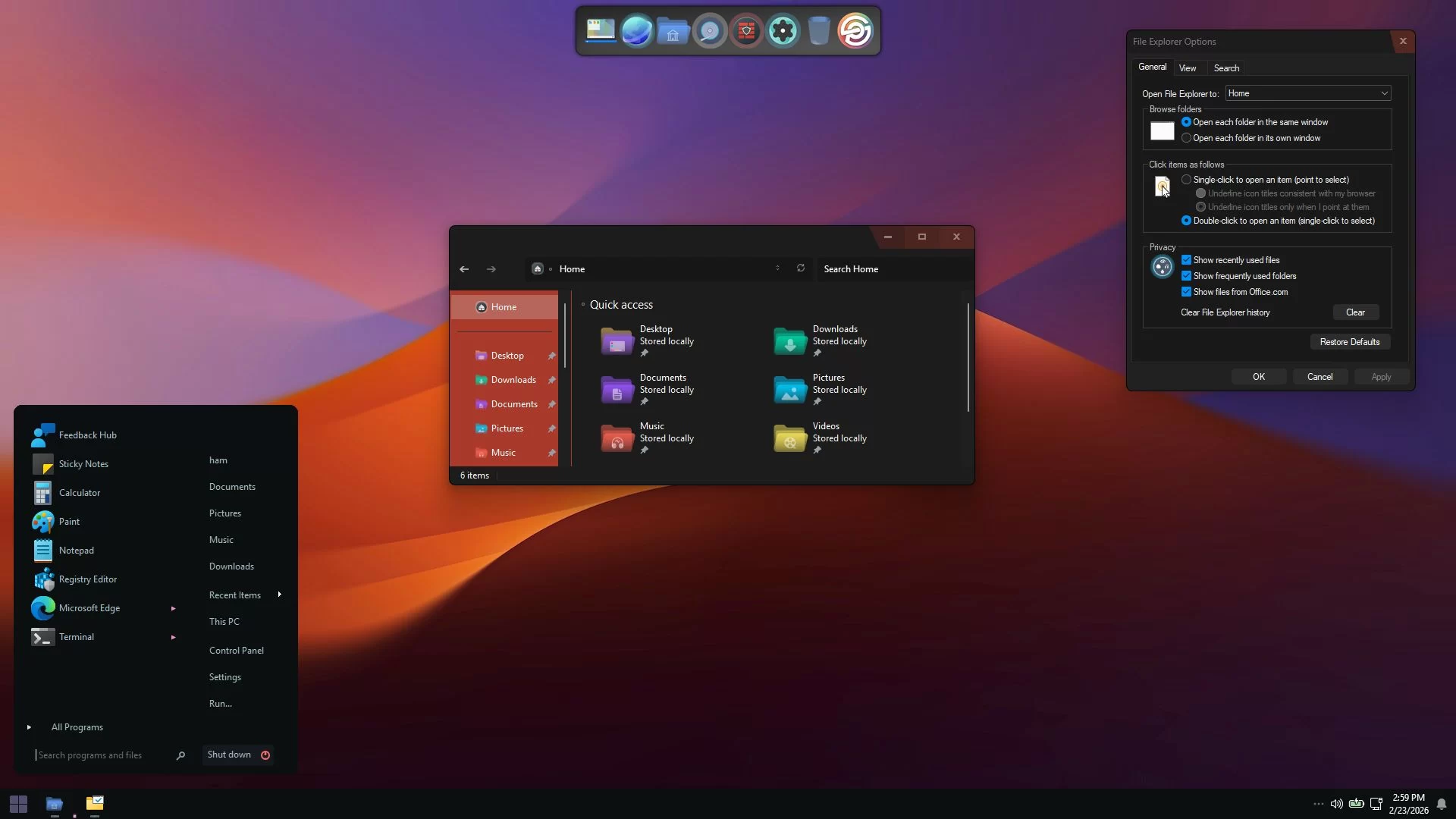The width and height of the screenshot is (1456, 819).
Task: Launch Sticky Notes from the Start menu
Action: [105, 464]
